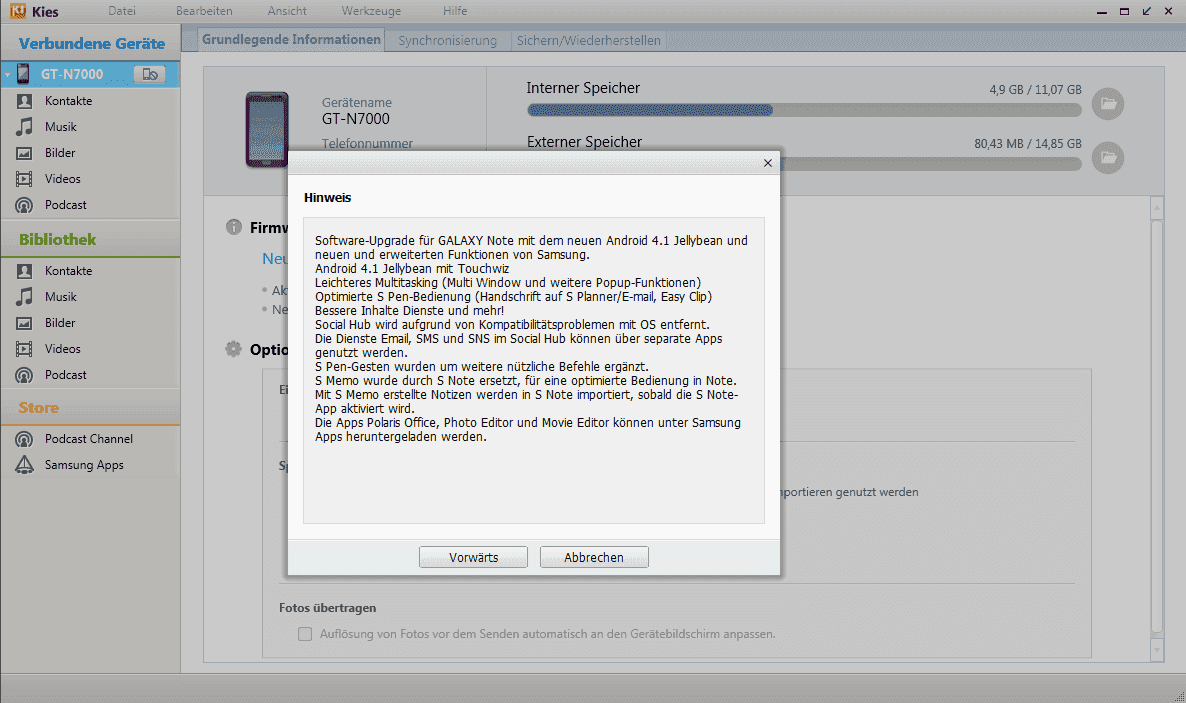Open Videos film icon in Bibliothek section
Screen dimensions: 1186x703
pos(24,349)
